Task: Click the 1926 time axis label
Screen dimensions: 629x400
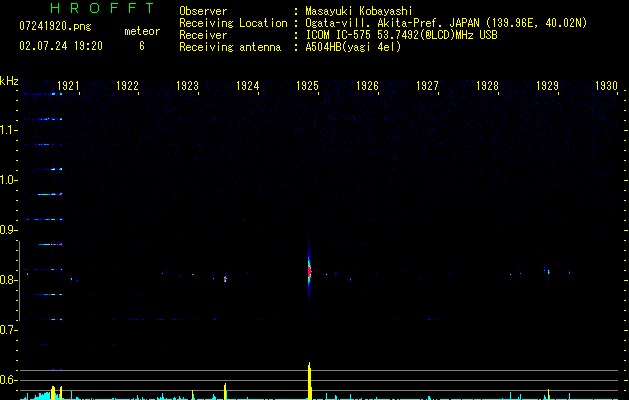Action: (367, 86)
